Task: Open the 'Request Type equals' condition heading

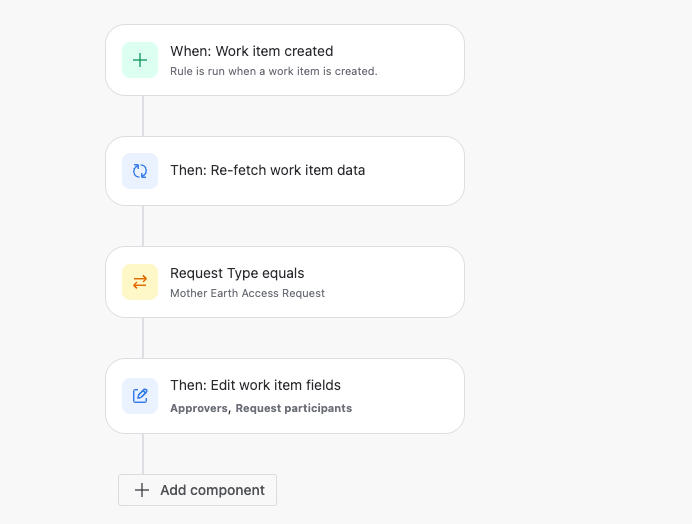Action: pos(237,273)
